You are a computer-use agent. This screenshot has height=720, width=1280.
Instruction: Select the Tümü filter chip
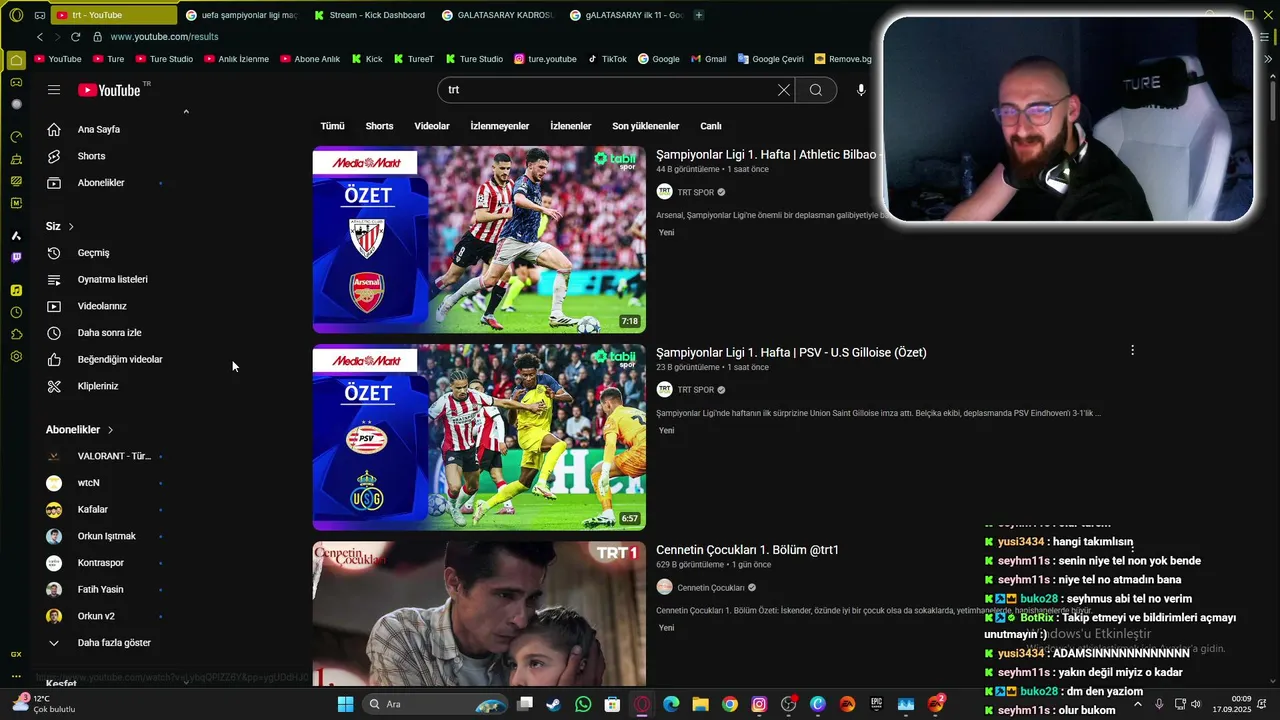point(332,126)
